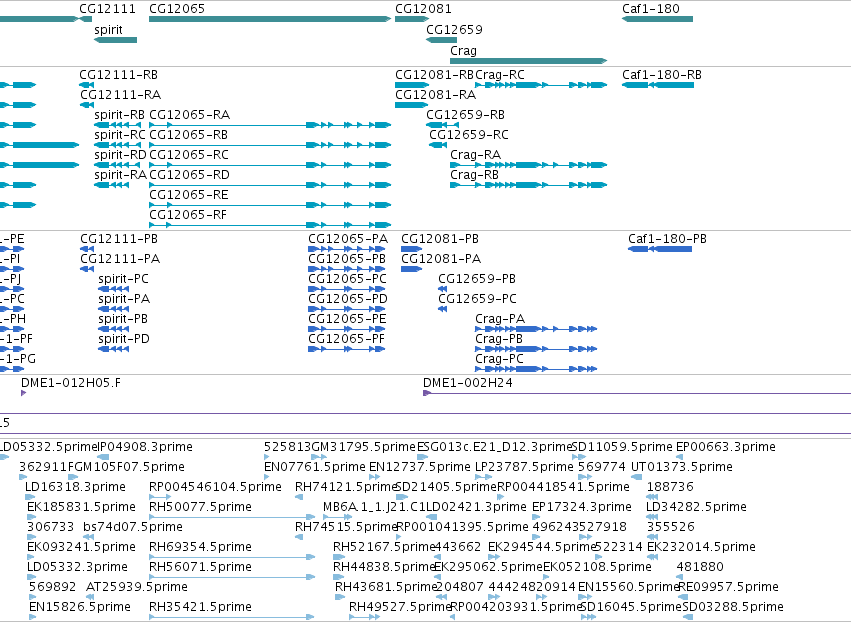Select EST RH56071.5prime label
The width and height of the screenshot is (851, 622).
(200, 567)
